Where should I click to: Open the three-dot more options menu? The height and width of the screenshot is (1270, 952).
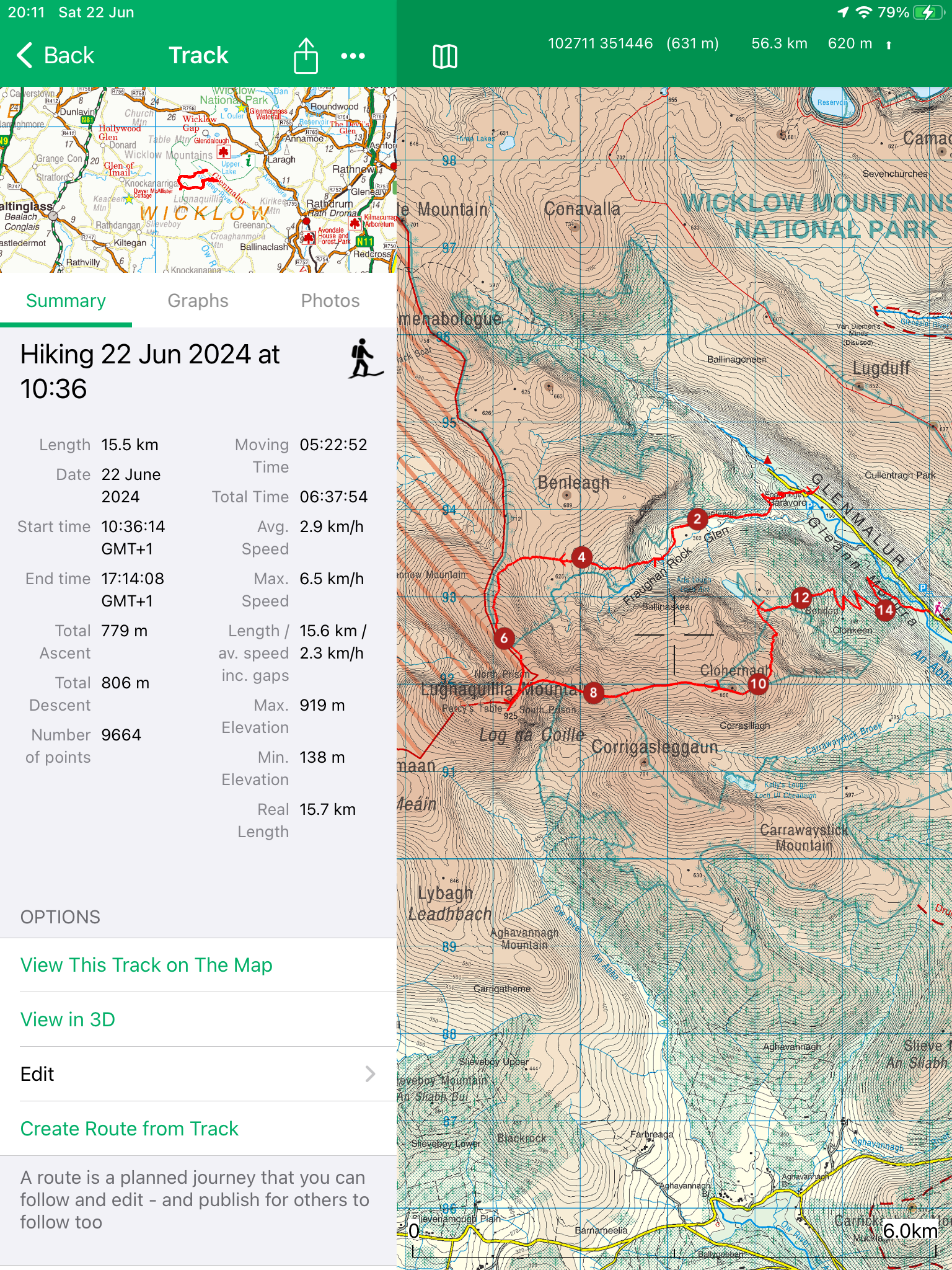pyautogui.click(x=353, y=56)
